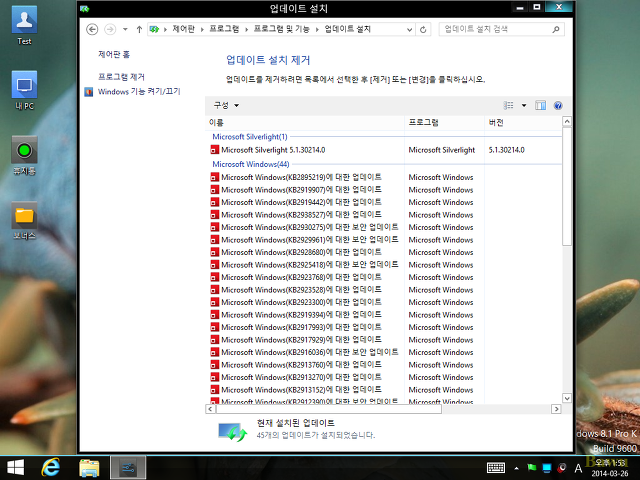Go up one level with up arrow
640x480 pixels.
[139, 29]
